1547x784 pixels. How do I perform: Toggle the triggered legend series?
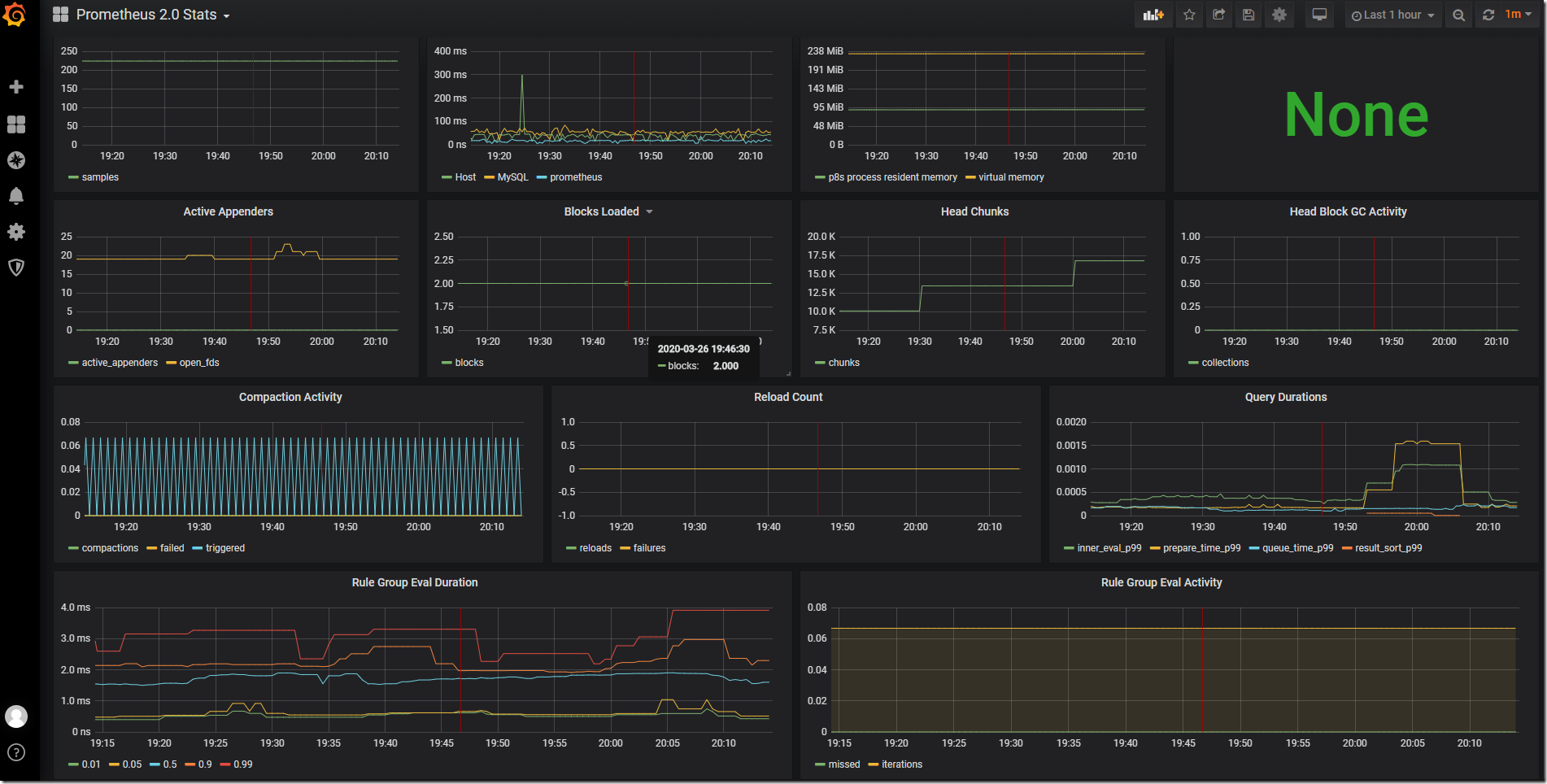[x=225, y=548]
